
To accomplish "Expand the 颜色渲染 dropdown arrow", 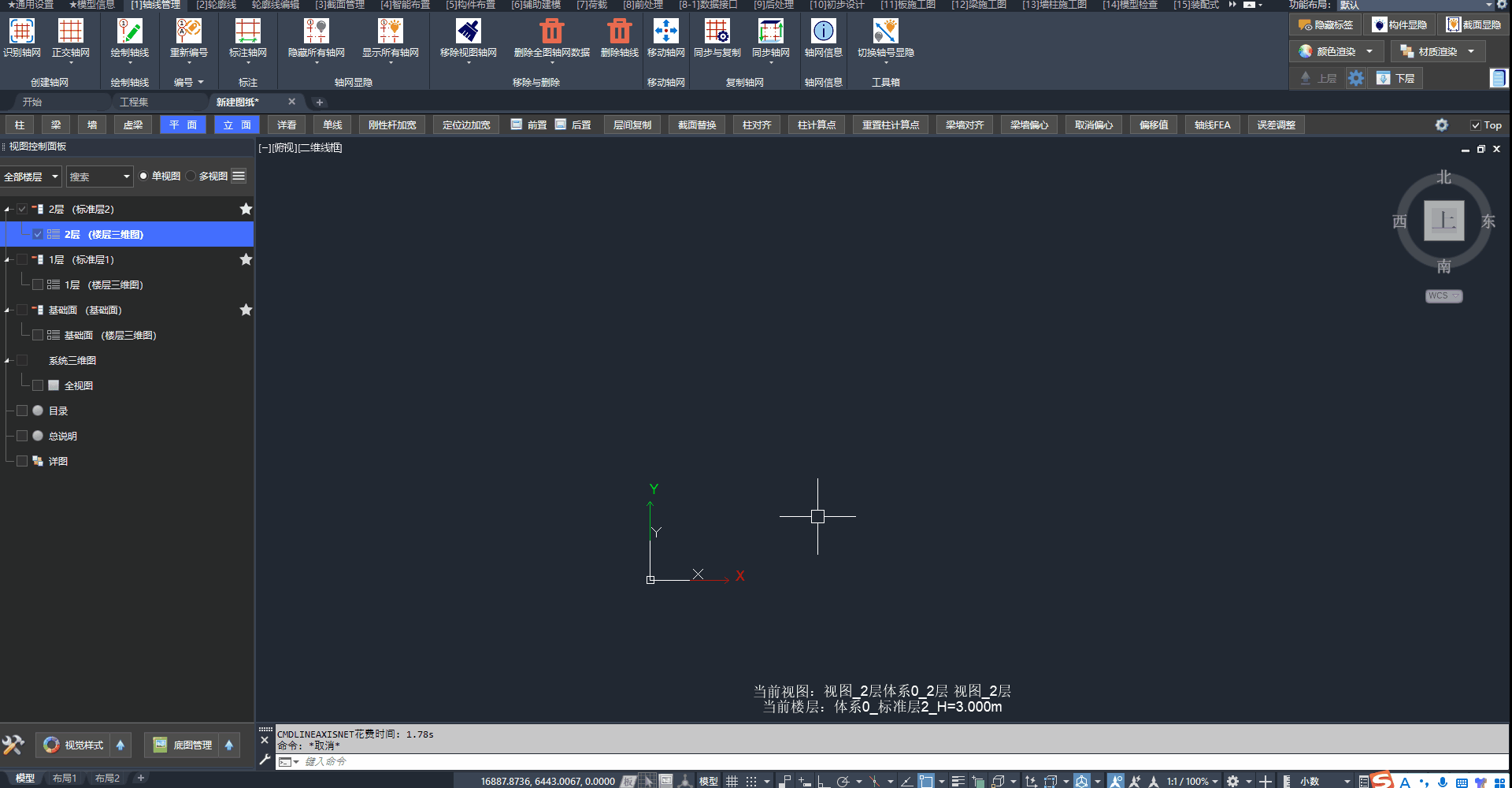I will tap(1369, 52).
